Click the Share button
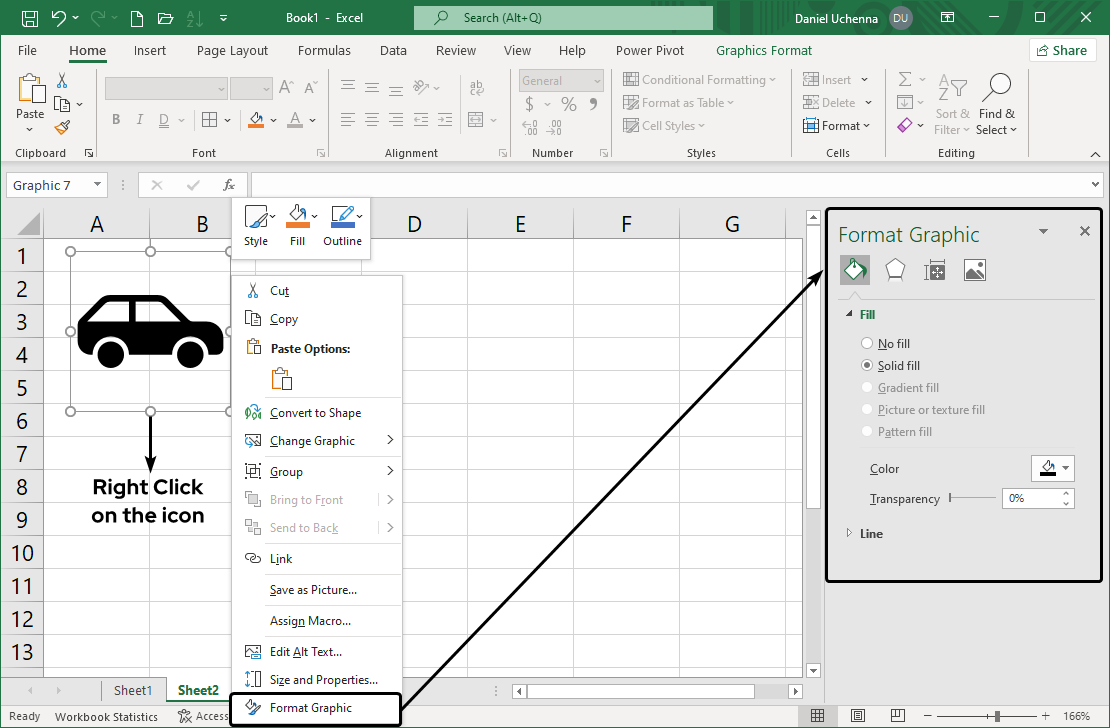 coord(1062,49)
